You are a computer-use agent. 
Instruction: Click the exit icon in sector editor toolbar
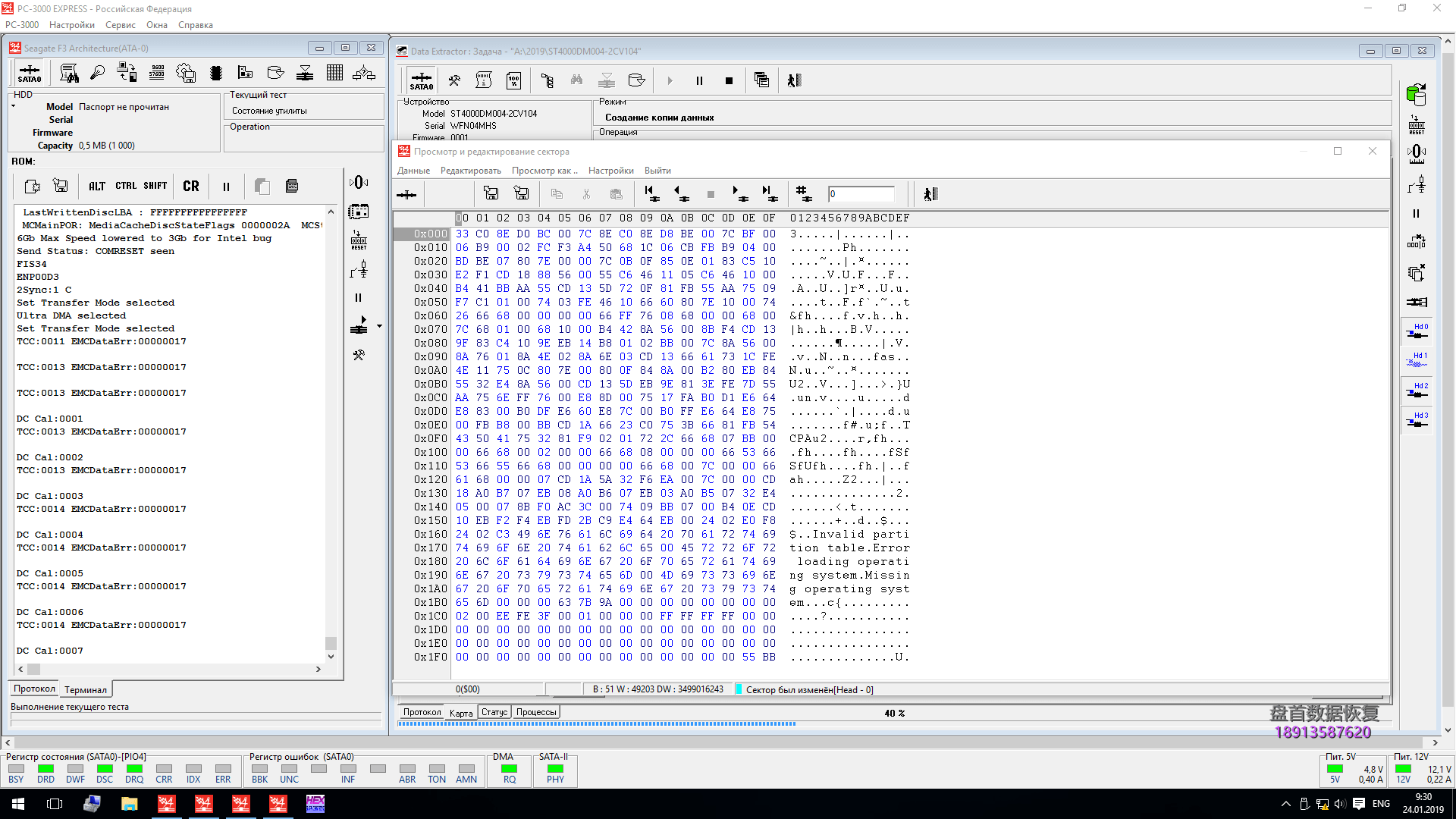point(930,194)
